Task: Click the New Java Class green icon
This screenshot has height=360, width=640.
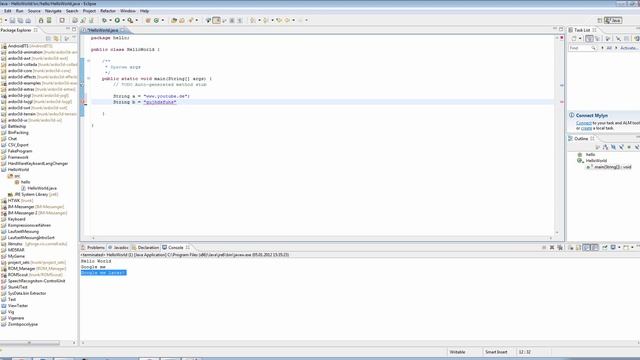Action: [156, 20]
